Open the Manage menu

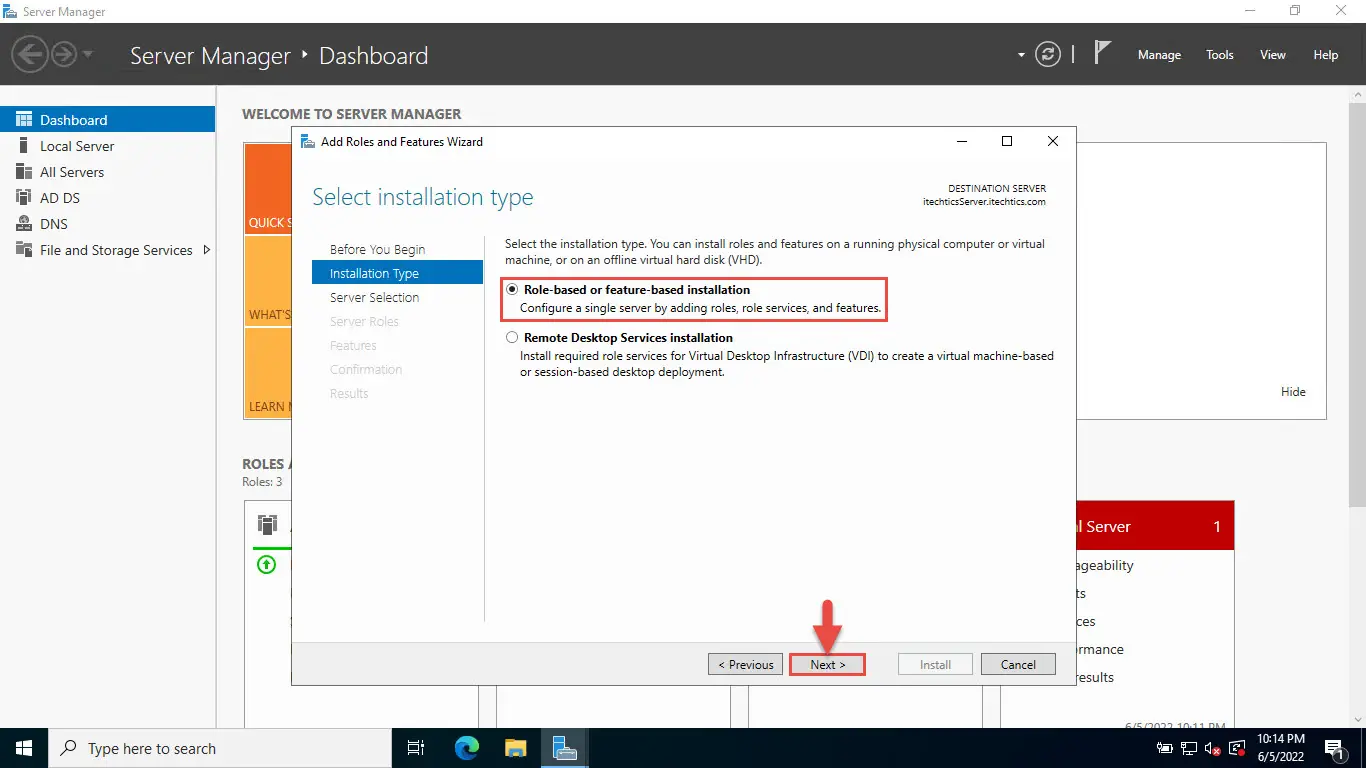click(1159, 55)
